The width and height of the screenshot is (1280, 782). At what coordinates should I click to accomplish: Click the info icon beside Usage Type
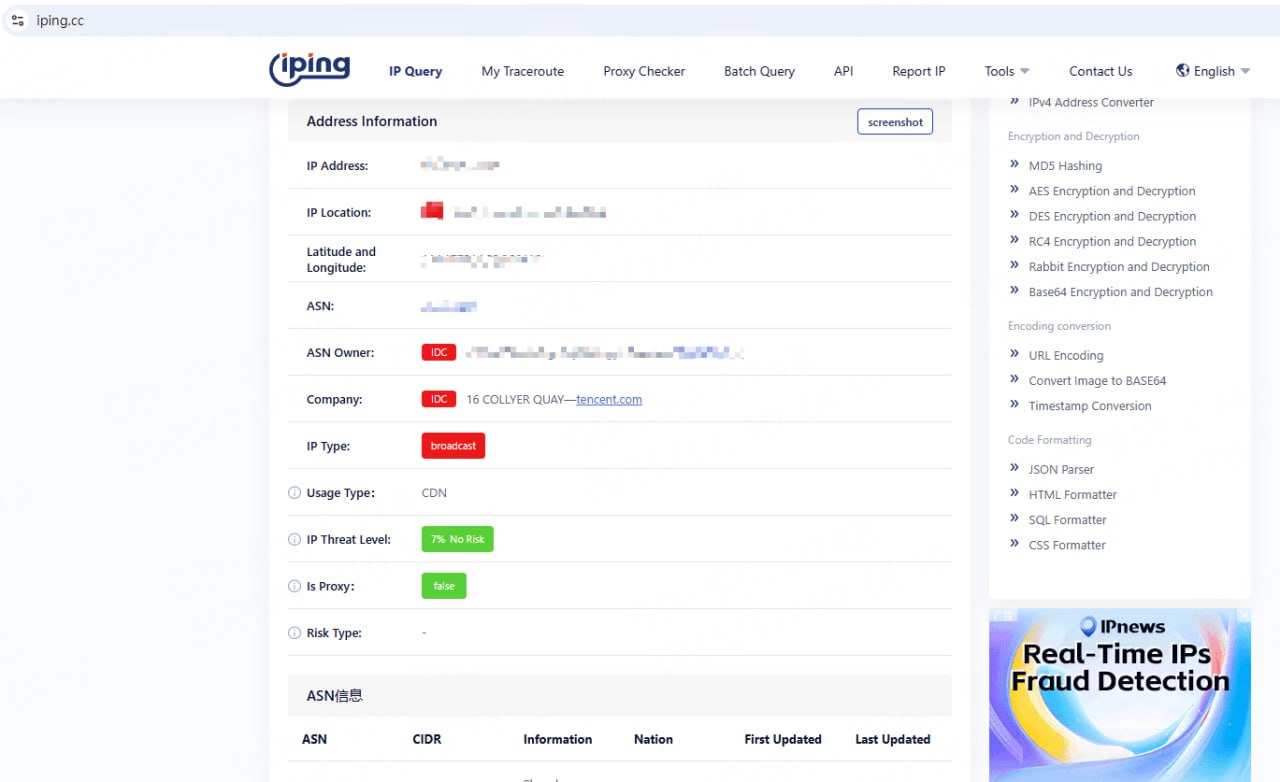coord(294,493)
